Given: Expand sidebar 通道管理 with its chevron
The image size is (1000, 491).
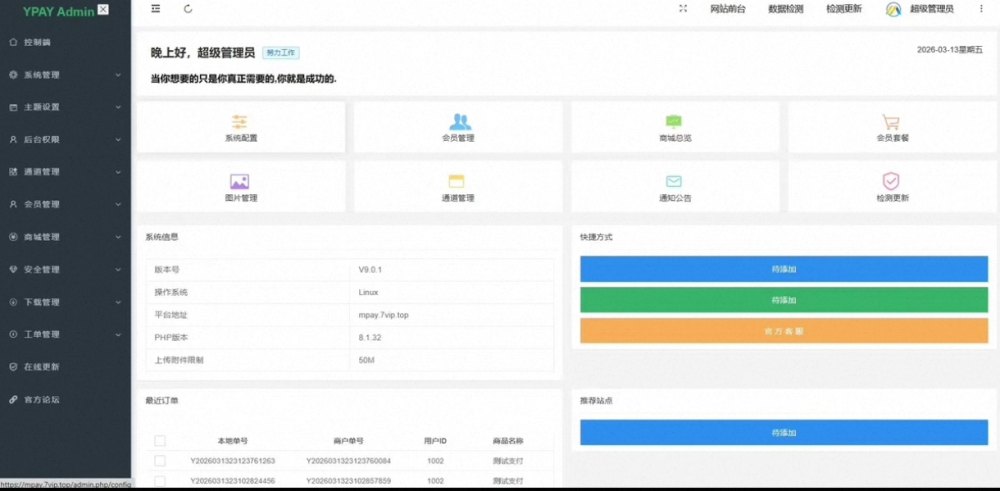Looking at the screenshot, I should [x=118, y=172].
